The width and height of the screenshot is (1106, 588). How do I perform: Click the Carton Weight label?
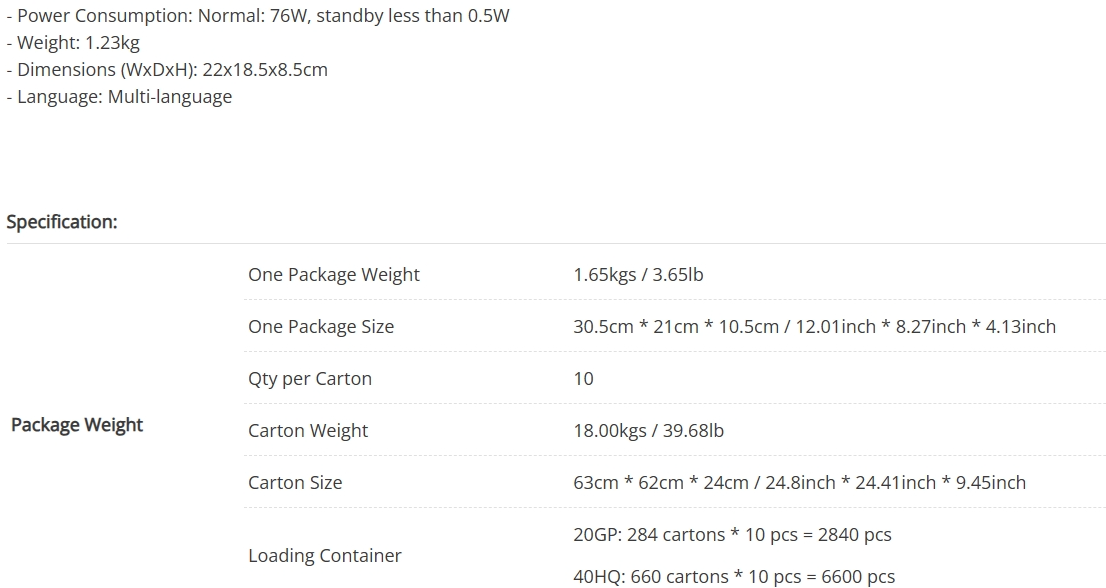point(308,430)
